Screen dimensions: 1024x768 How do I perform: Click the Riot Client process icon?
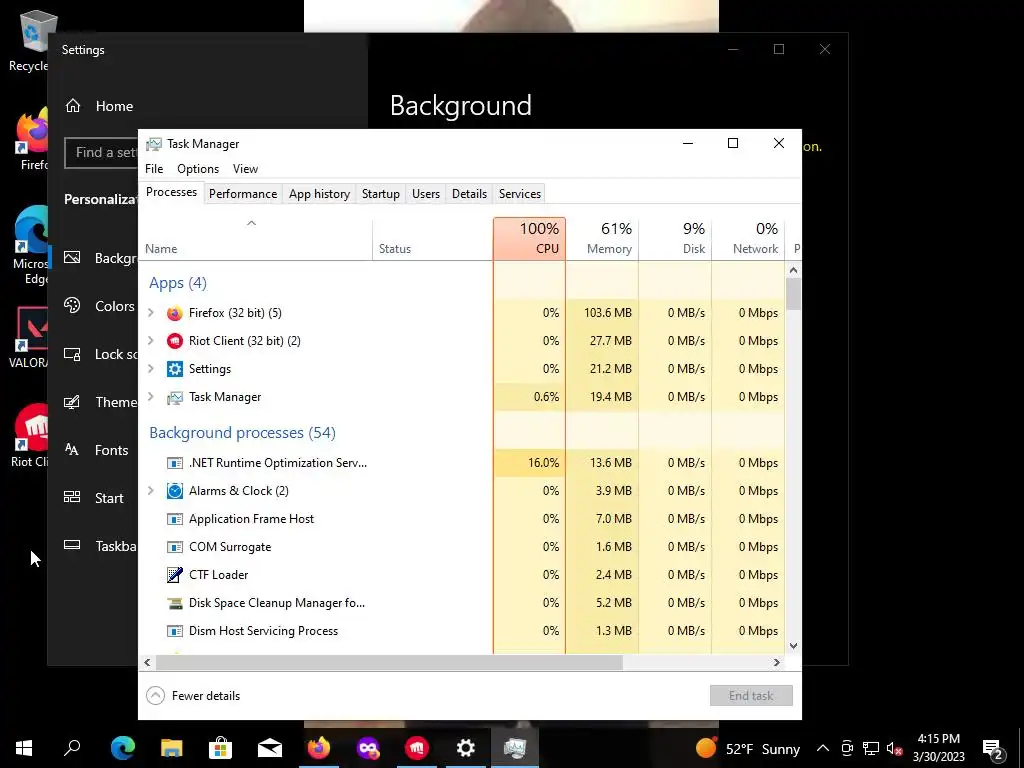pos(174,341)
